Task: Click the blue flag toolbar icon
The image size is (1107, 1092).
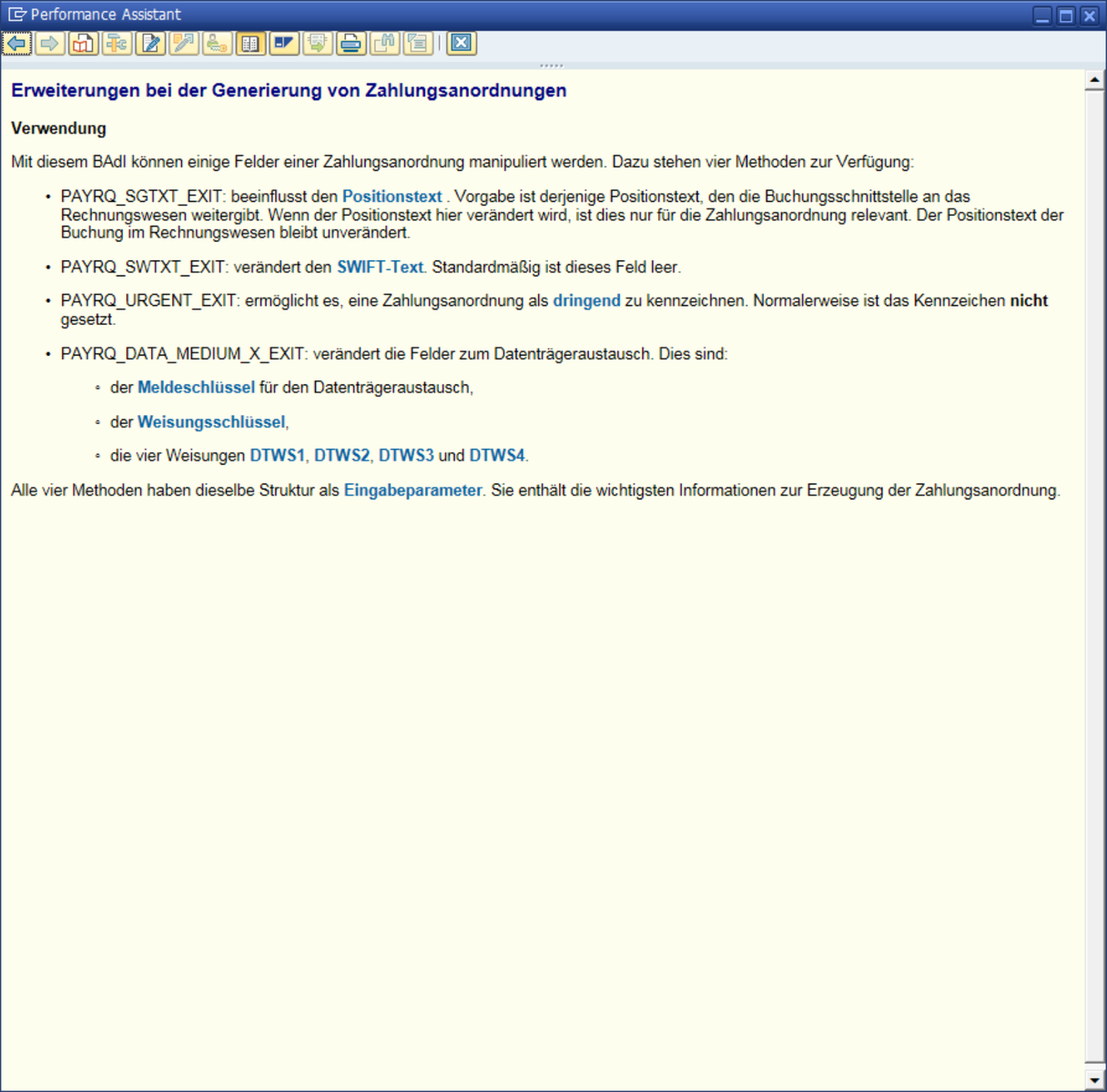Action: (284, 43)
